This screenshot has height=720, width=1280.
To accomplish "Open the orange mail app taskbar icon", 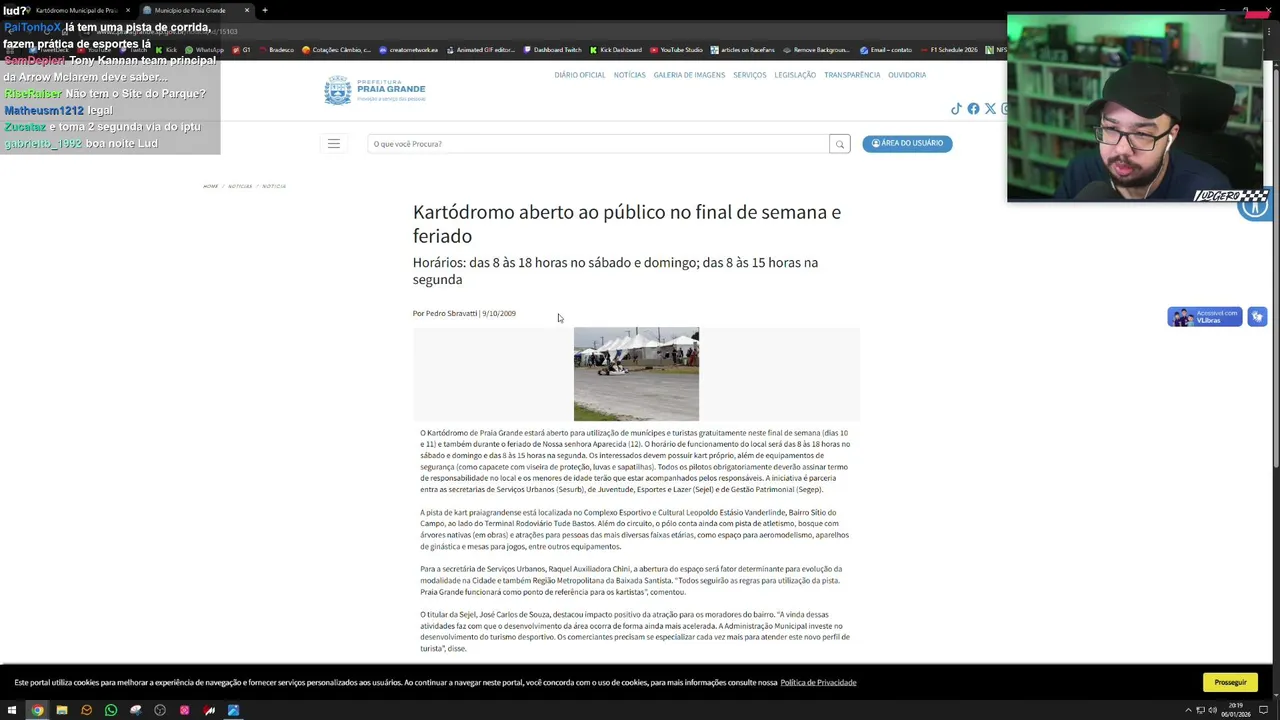I will [x=86, y=710].
